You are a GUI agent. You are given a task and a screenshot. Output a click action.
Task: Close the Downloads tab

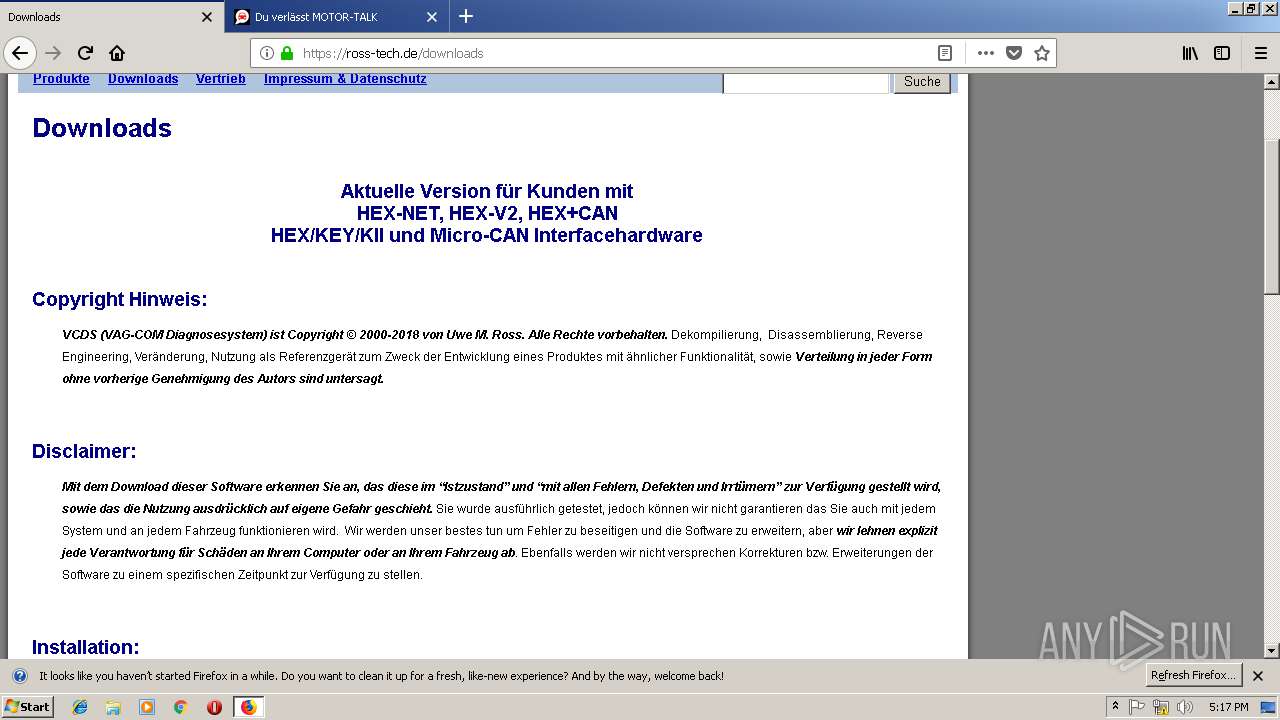pyautogui.click(x=207, y=17)
